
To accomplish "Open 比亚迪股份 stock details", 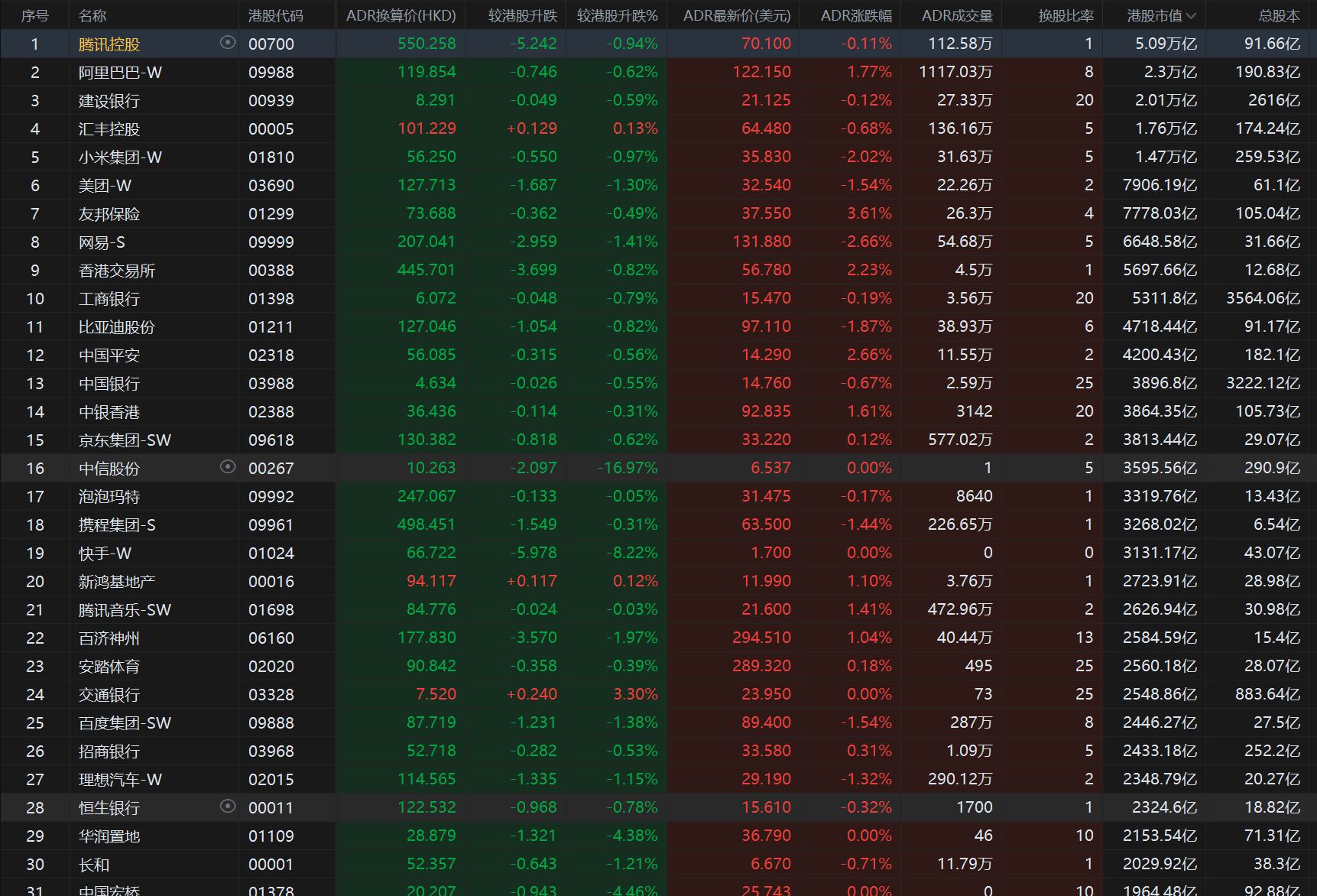I will (x=116, y=327).
